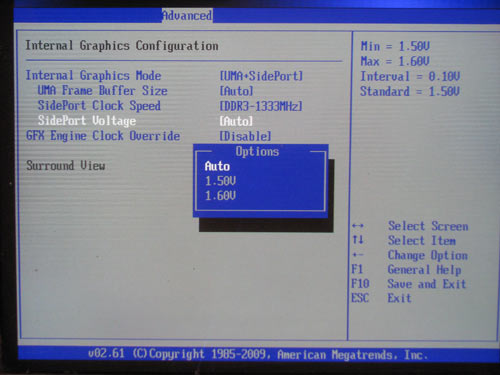Click the Internal Graphics Configuration heading
The height and width of the screenshot is (375, 500).
coord(122,46)
